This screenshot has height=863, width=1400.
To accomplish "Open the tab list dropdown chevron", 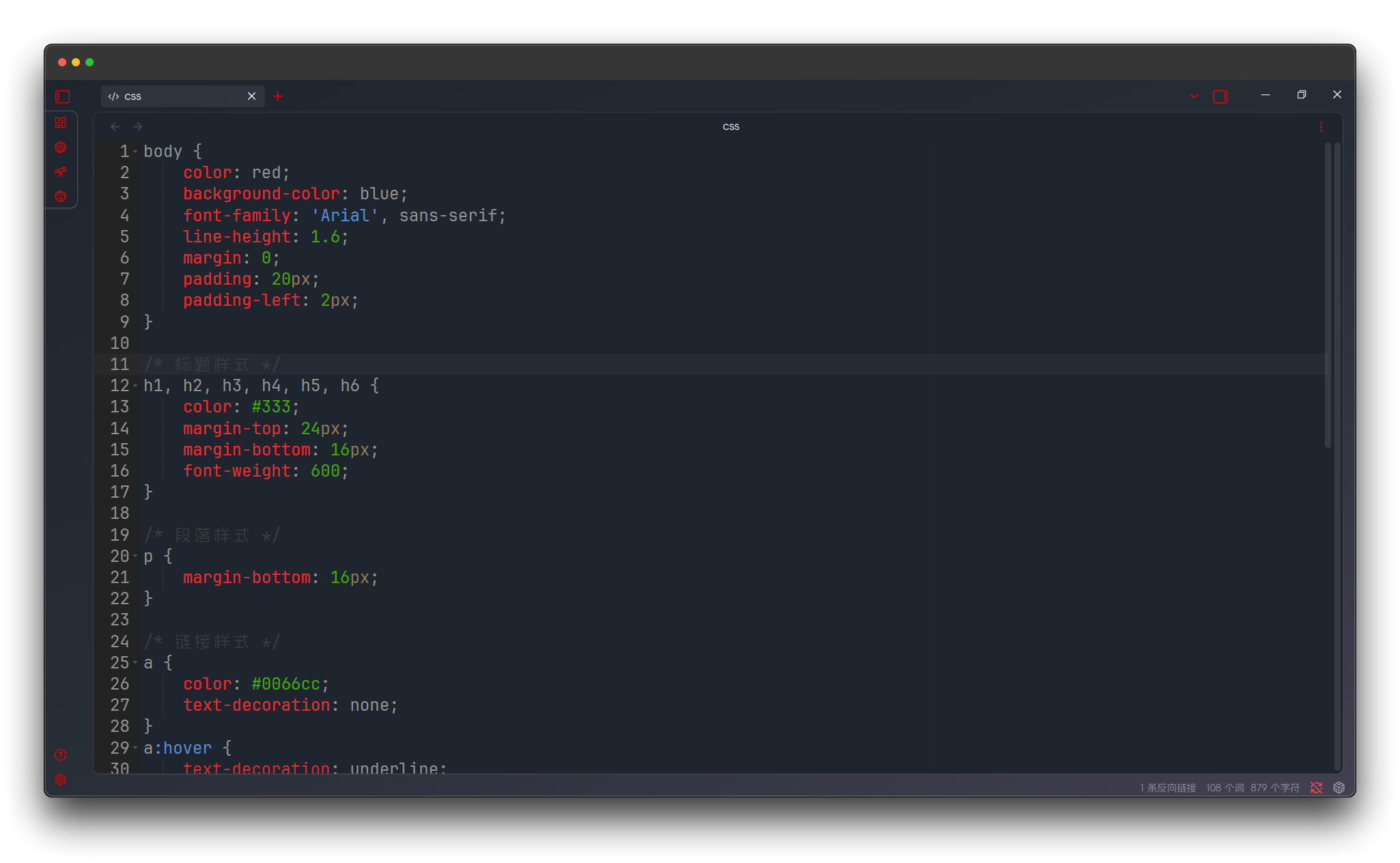I will [x=1194, y=96].
